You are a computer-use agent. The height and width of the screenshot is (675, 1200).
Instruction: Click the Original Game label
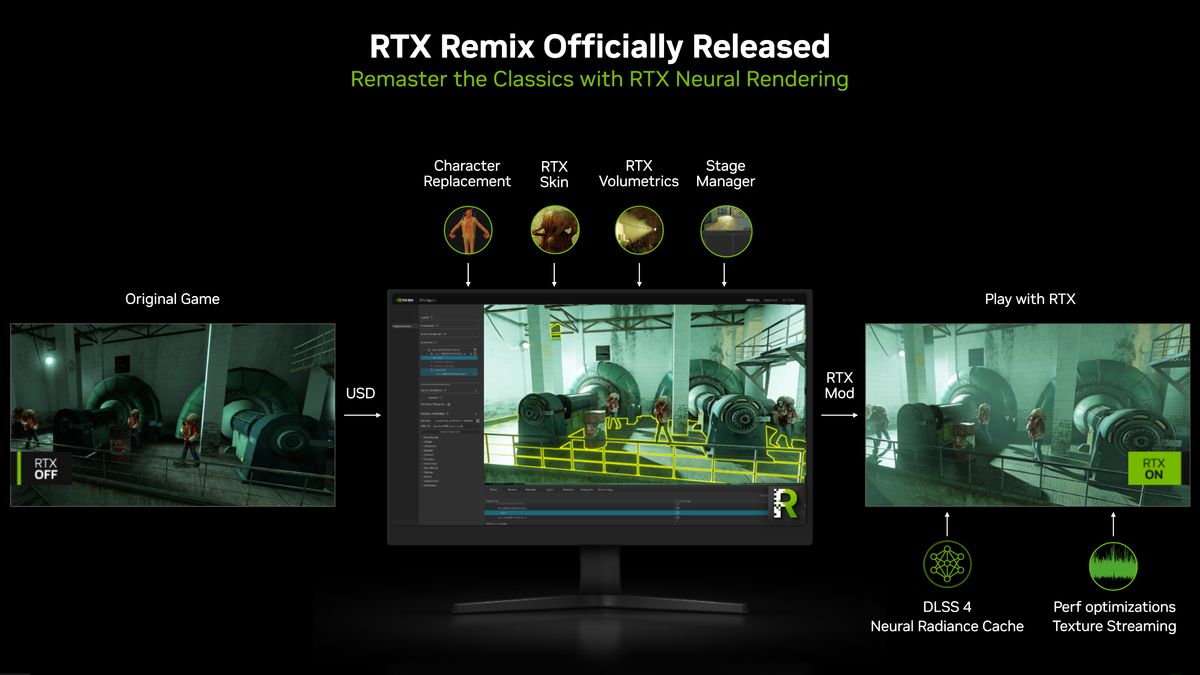[x=171, y=298]
